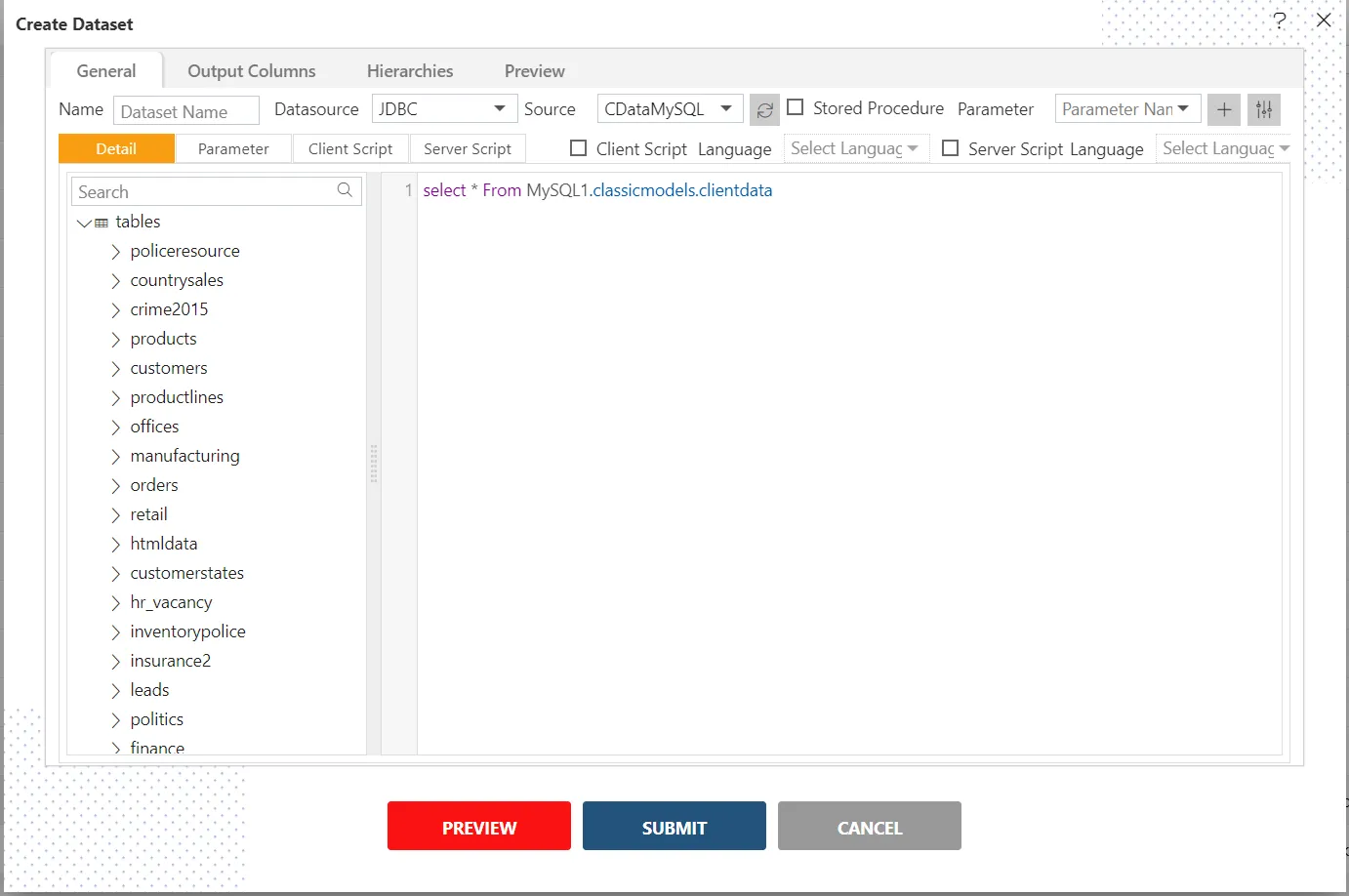Click the refresh source icon

point(765,110)
